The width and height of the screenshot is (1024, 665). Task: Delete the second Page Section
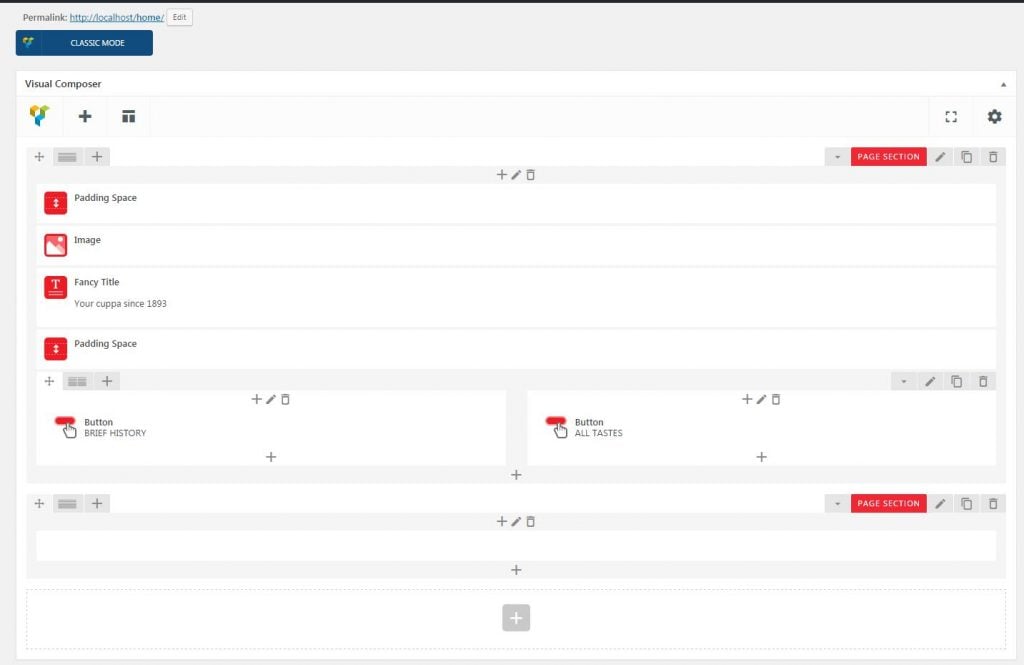993,504
